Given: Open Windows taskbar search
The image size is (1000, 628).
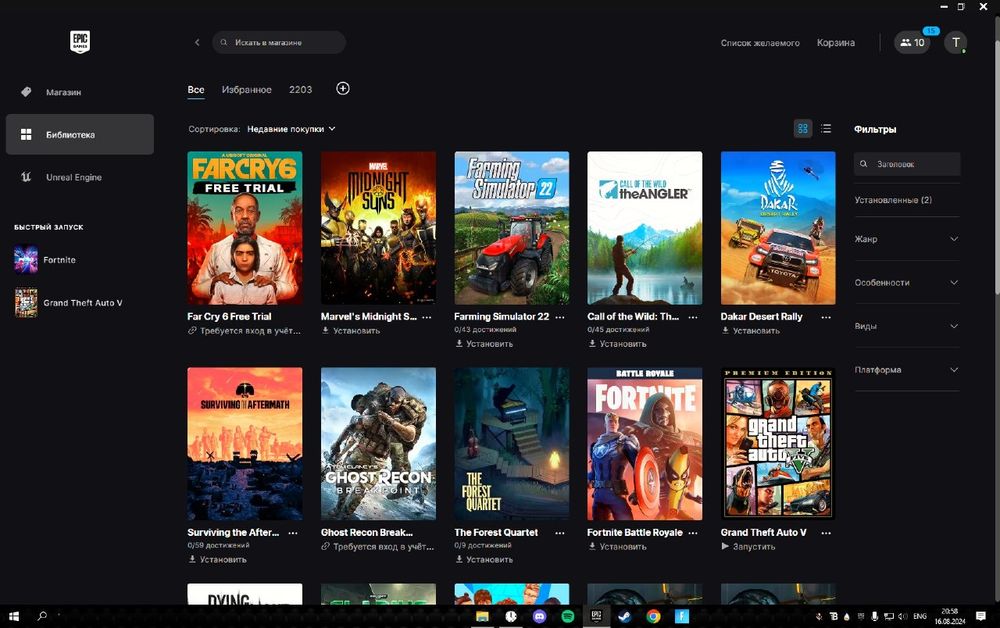Looking at the screenshot, I should coord(42,616).
